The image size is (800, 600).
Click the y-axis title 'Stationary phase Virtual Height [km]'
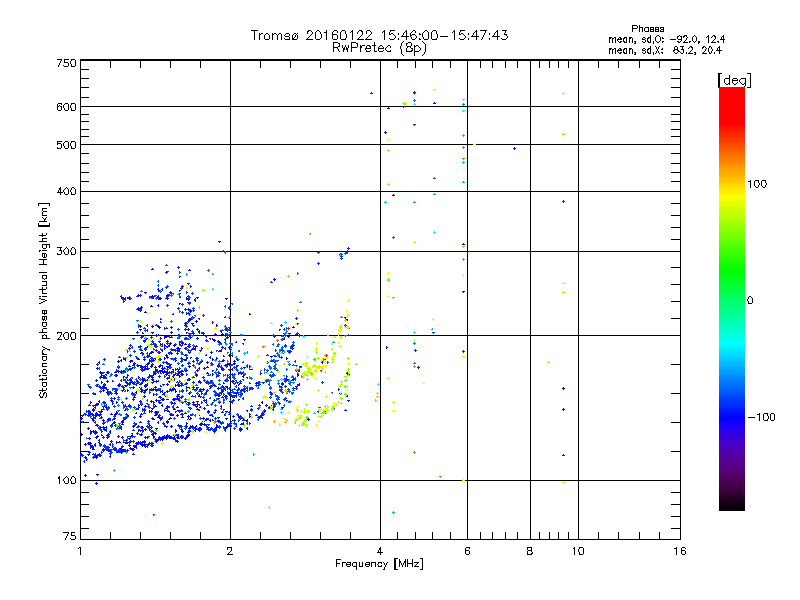tap(43, 301)
